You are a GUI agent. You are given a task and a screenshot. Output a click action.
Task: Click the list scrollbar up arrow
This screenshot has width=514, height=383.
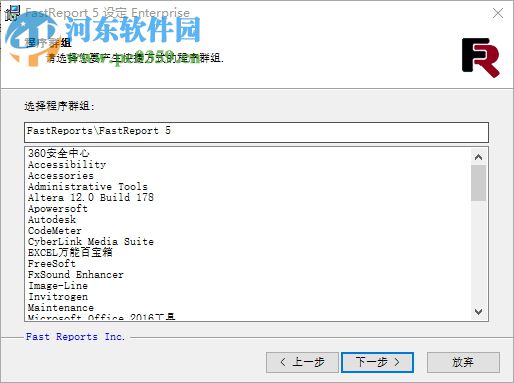coord(478,157)
